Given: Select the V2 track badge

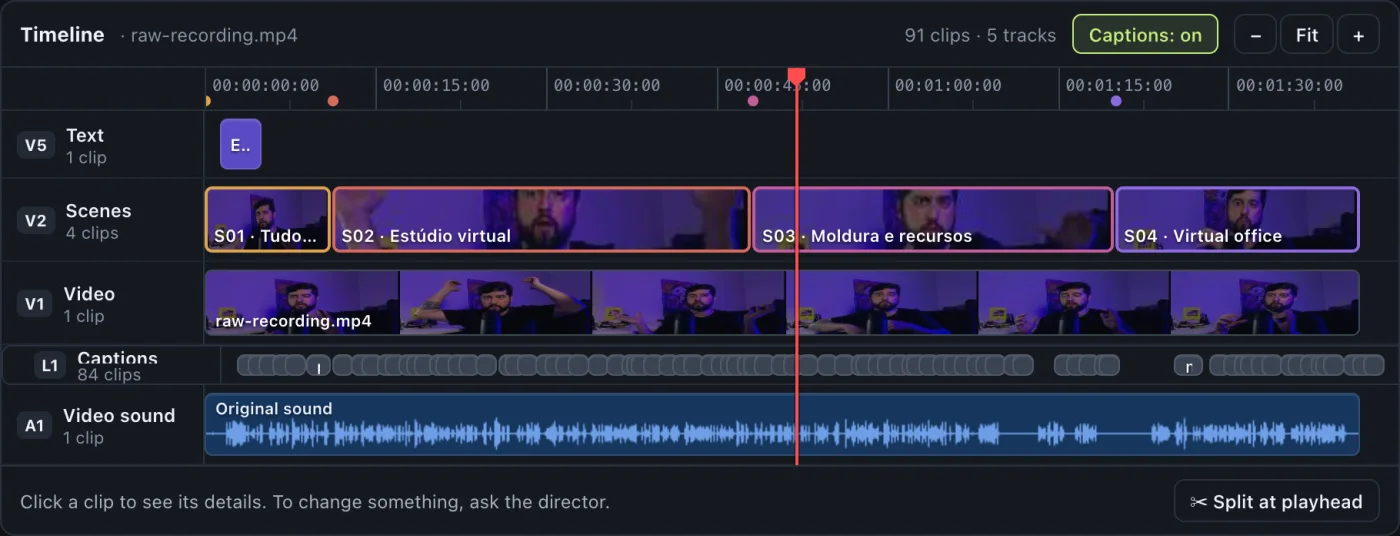Looking at the screenshot, I should click(35, 221).
